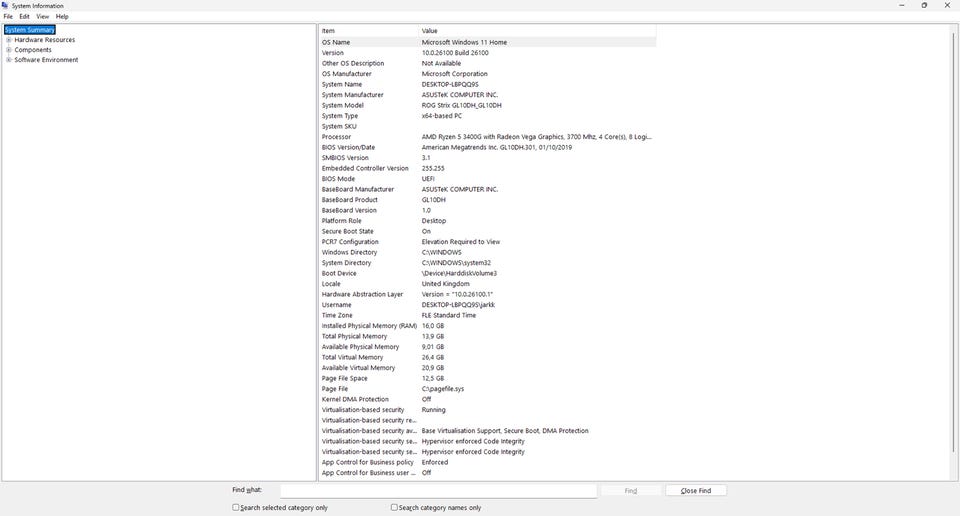Expand the Hardware Resources node
Viewport: 960px width, 516px height.
click(x=9, y=40)
